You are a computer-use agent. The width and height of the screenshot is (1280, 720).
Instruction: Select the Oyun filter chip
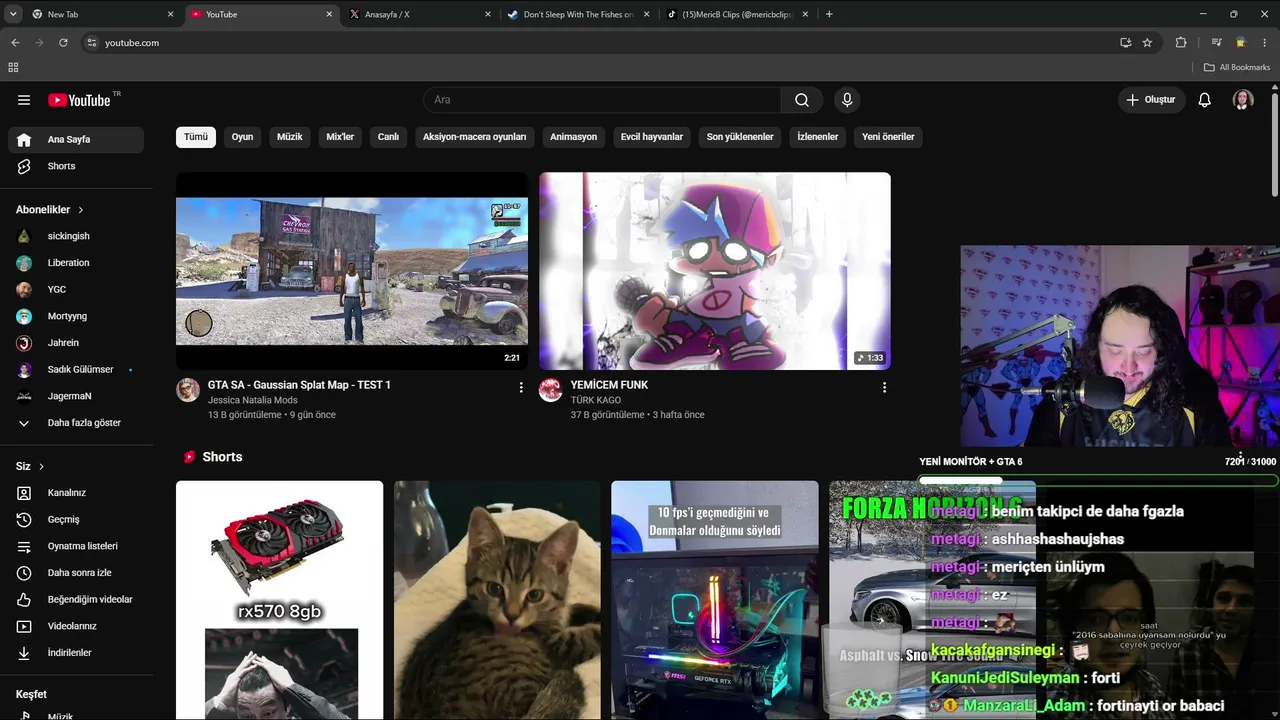pyautogui.click(x=243, y=137)
